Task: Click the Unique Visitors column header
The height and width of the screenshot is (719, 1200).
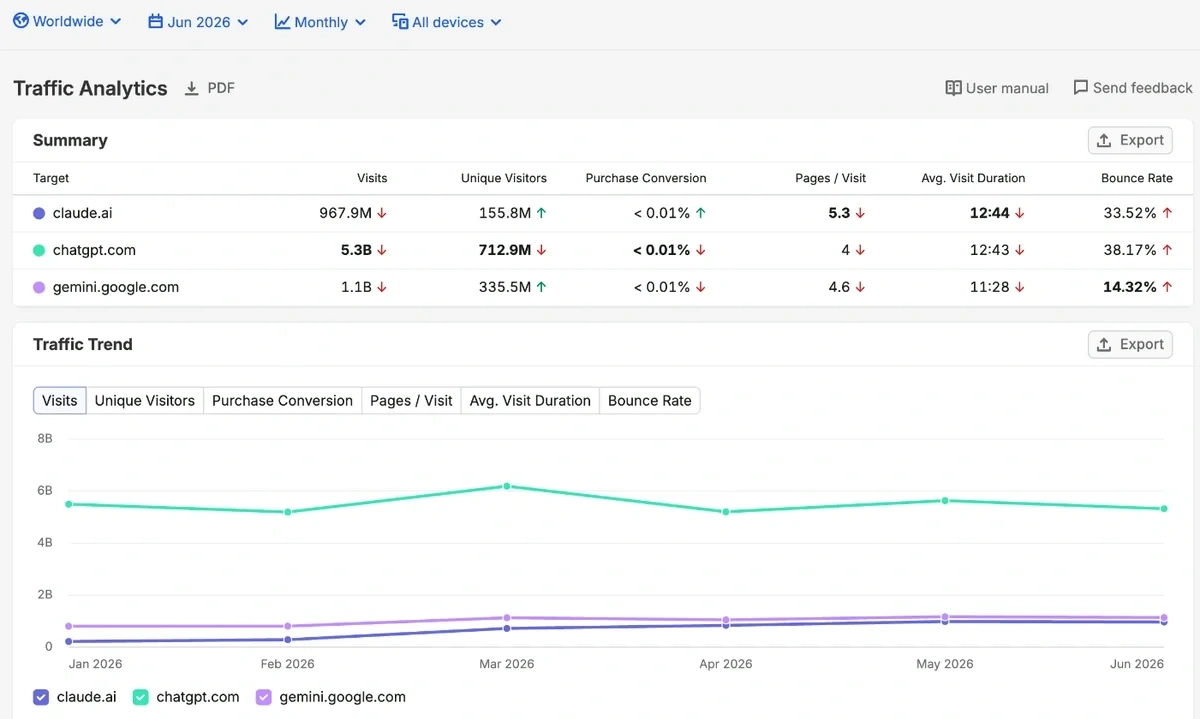Action: pyautogui.click(x=504, y=178)
